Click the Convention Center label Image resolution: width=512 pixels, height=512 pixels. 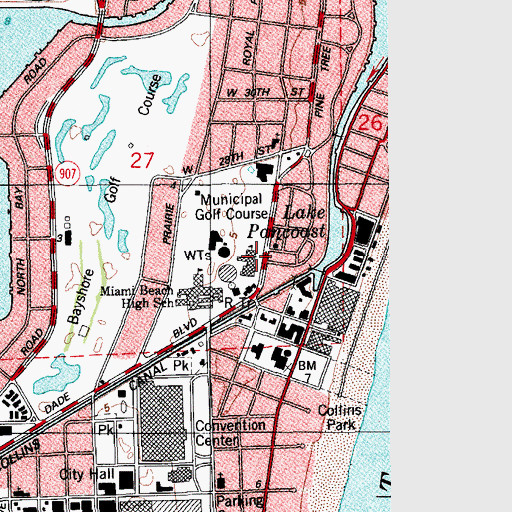230,433
